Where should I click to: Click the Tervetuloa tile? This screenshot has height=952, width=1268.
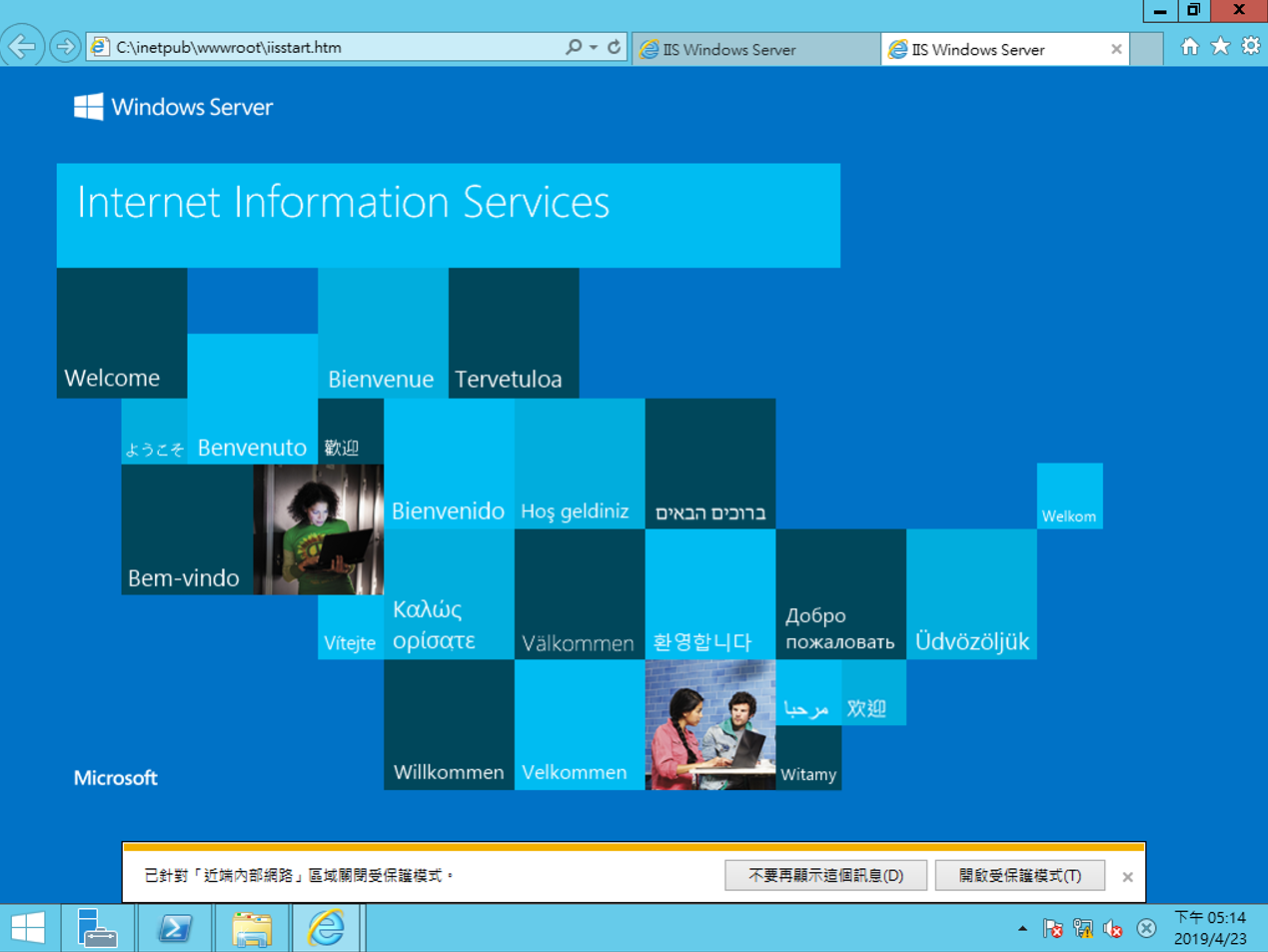(514, 333)
